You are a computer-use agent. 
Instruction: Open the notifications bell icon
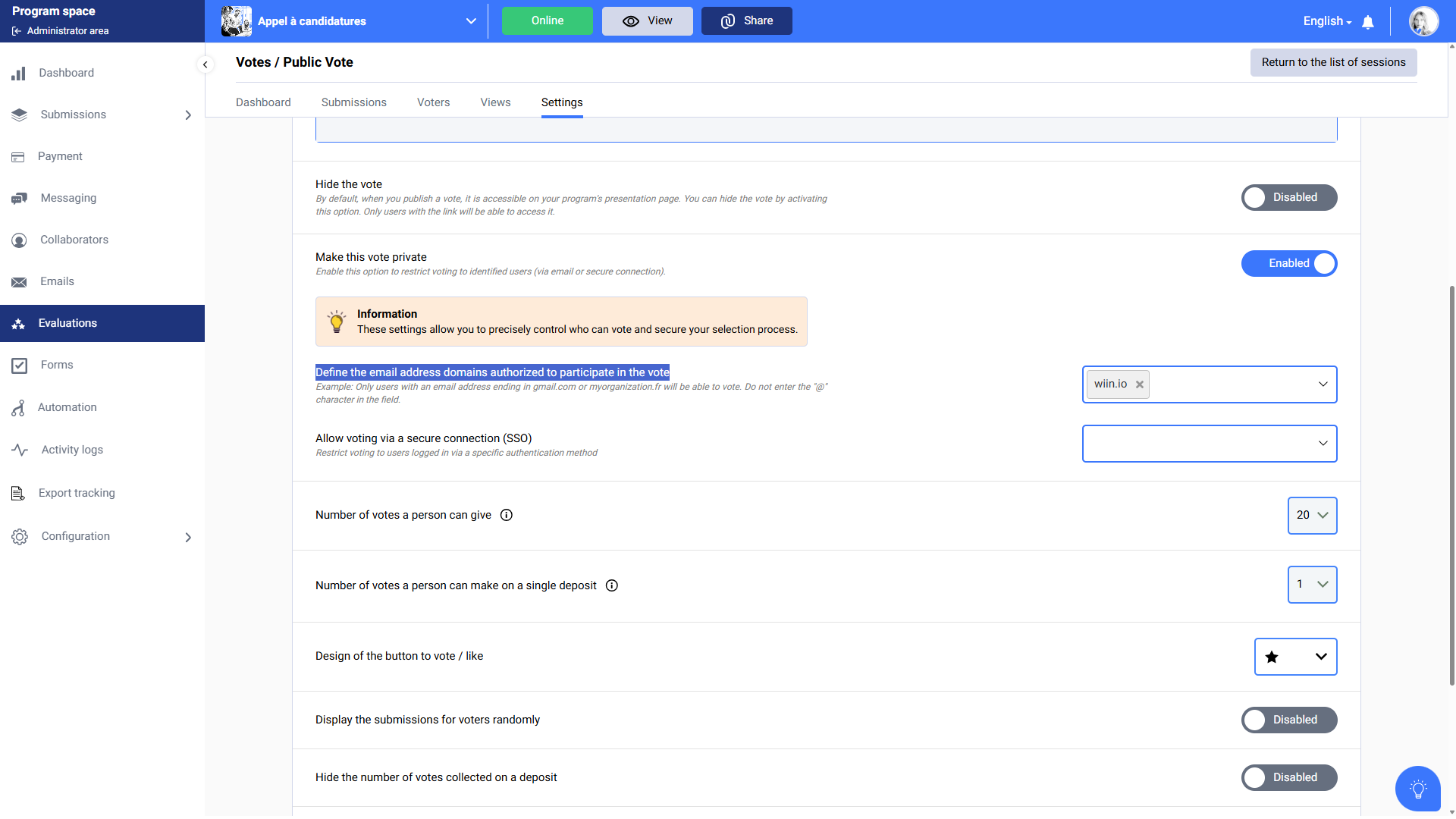pos(1367,22)
